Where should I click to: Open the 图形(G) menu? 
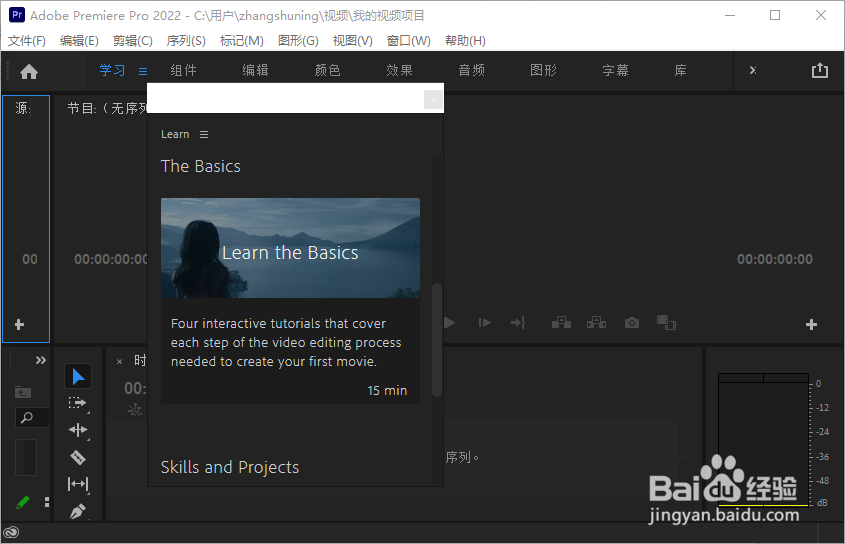coord(298,40)
